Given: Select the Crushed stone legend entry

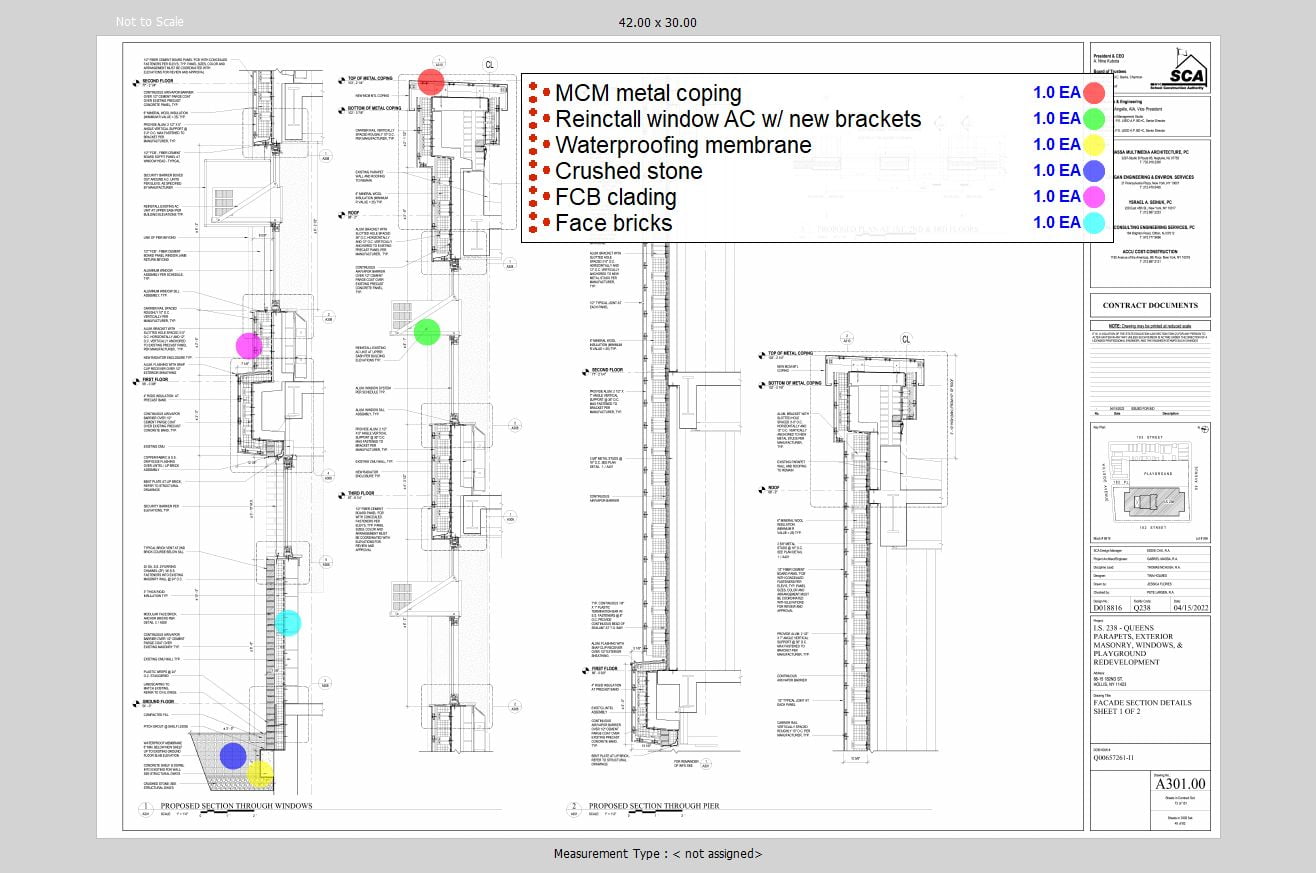Looking at the screenshot, I should (628, 171).
